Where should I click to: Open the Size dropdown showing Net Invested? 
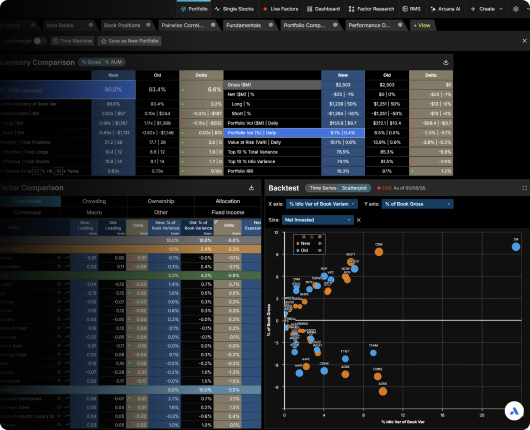point(317,220)
